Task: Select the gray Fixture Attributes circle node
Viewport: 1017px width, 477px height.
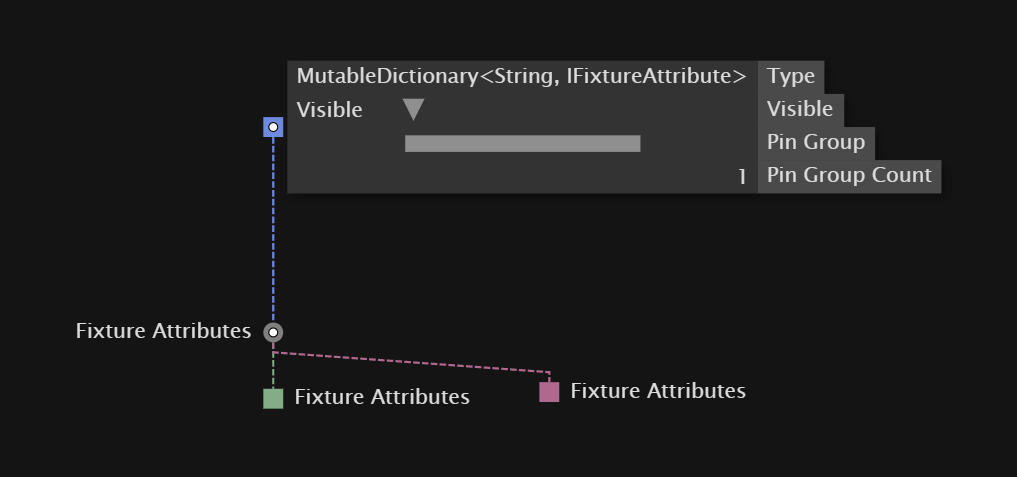Action: click(273, 332)
